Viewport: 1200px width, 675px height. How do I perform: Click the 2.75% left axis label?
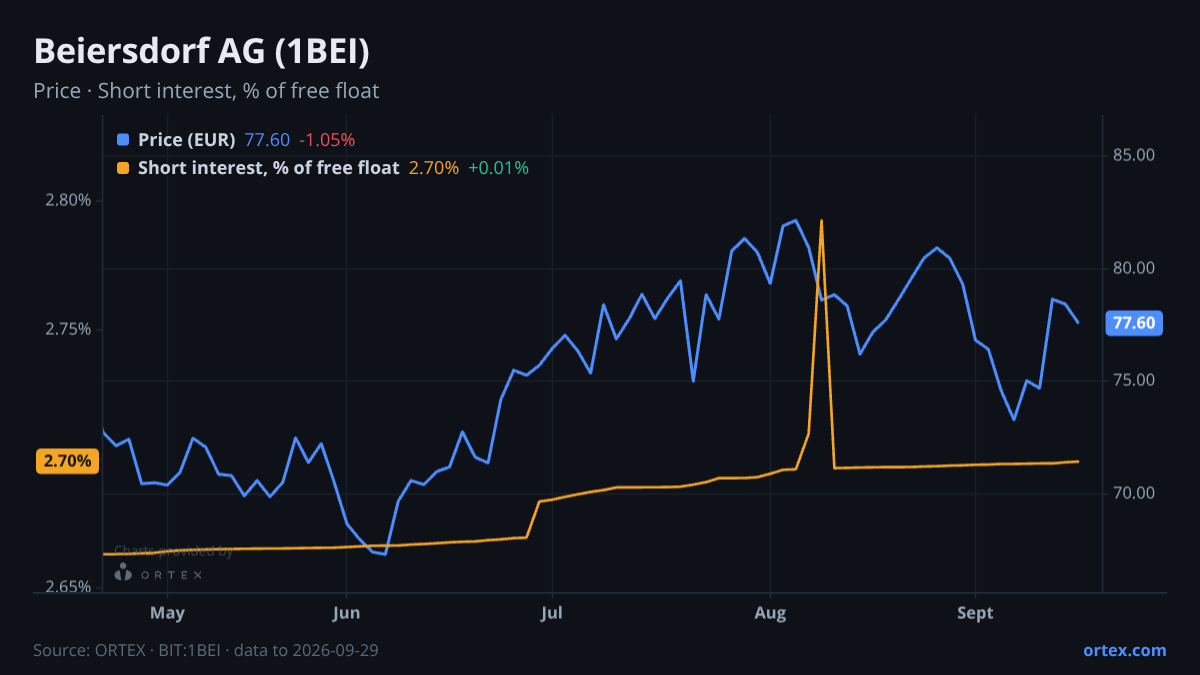pos(67,330)
